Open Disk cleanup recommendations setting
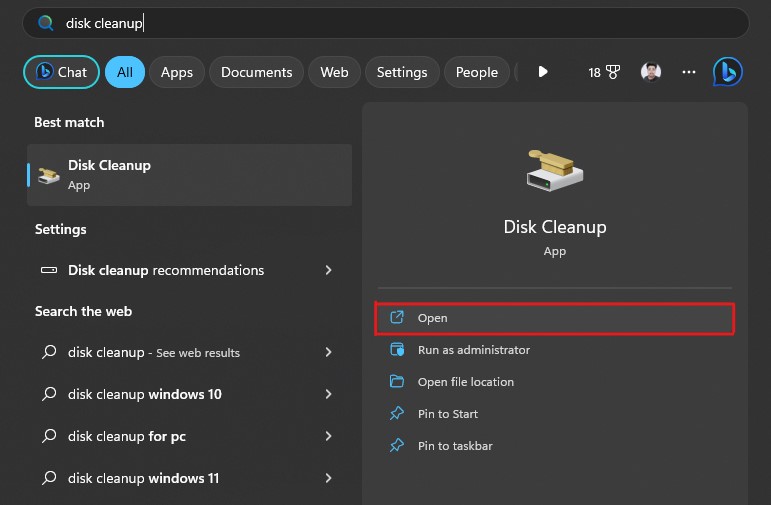 click(189, 270)
